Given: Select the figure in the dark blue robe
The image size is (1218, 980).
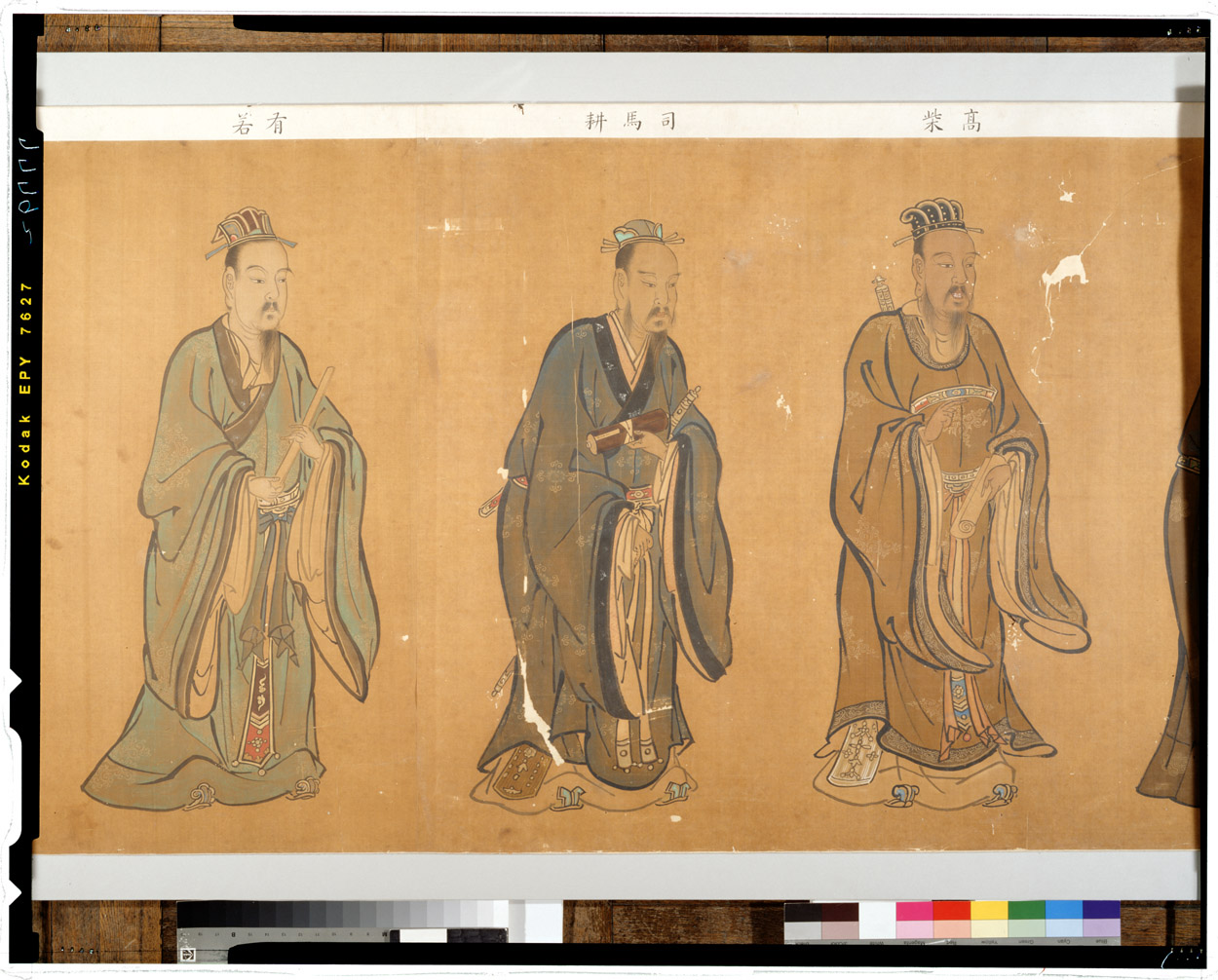Looking at the screenshot, I should (x=604, y=516).
